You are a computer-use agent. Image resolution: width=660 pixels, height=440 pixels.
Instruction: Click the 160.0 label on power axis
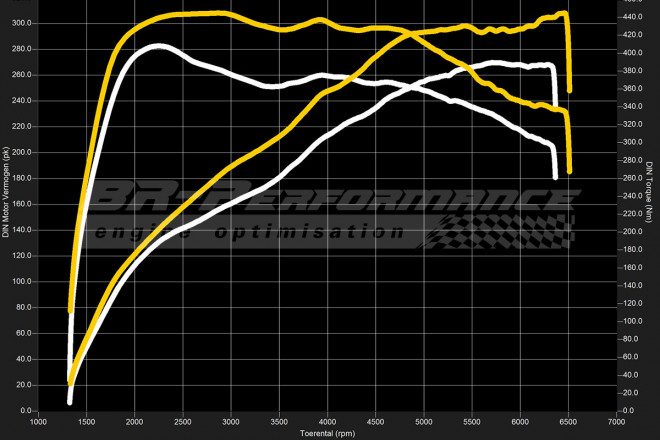point(22,204)
